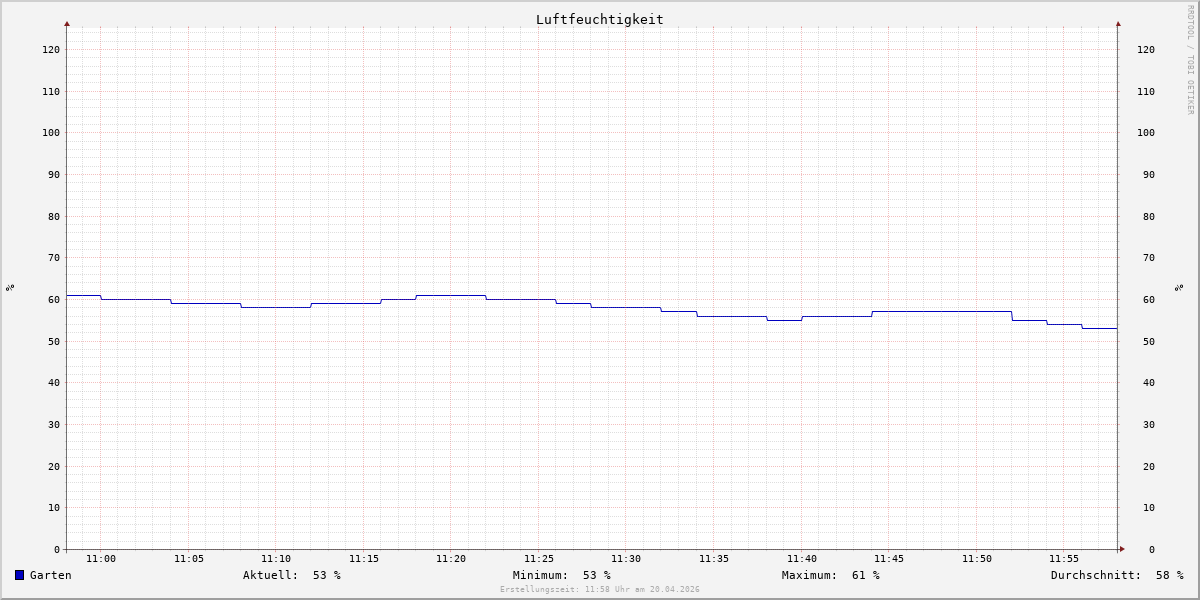Select the Minimum: 53 % value
The image size is (1200, 600).
tap(562, 575)
